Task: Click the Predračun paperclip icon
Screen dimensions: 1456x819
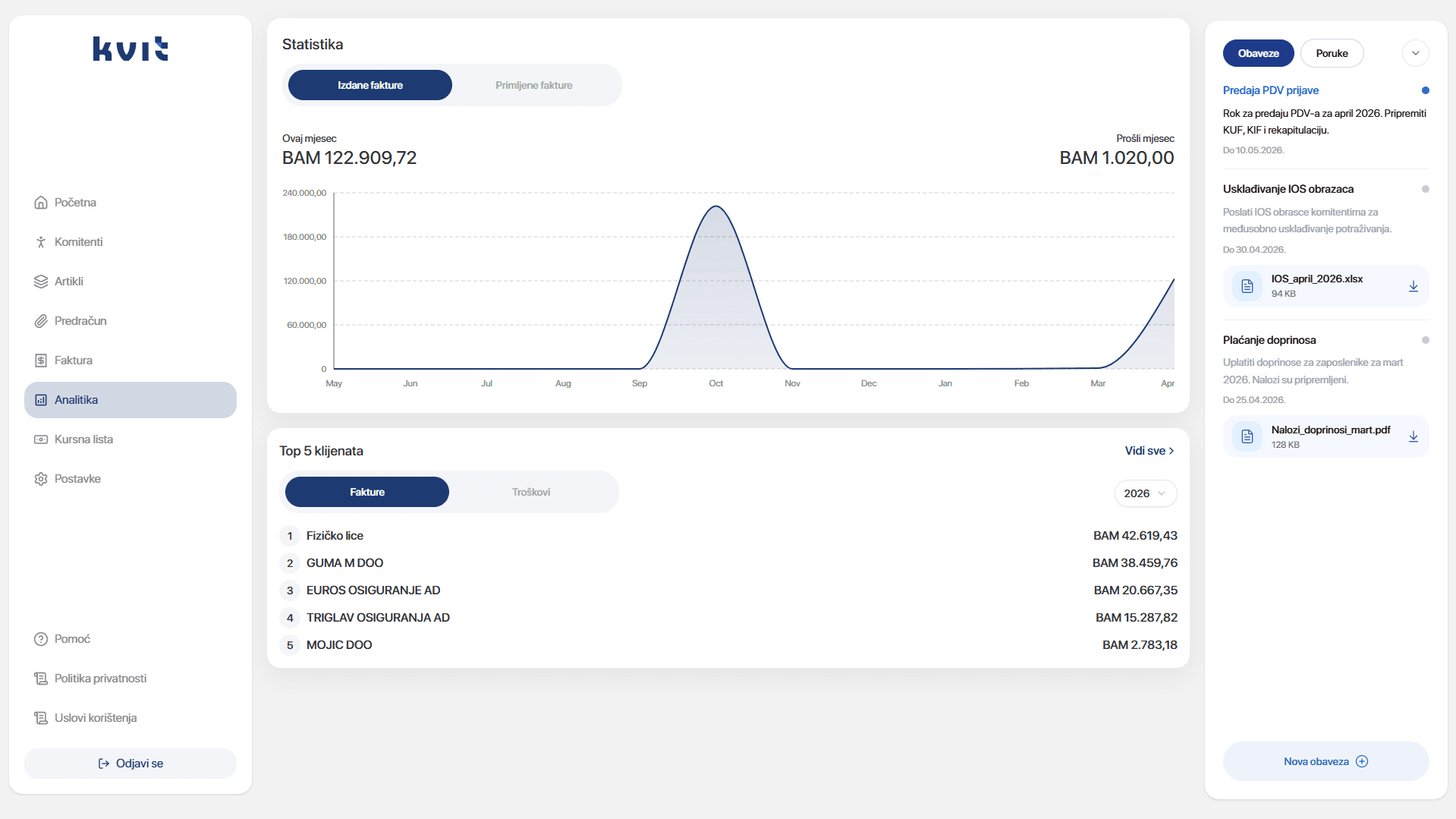Action: (41, 321)
